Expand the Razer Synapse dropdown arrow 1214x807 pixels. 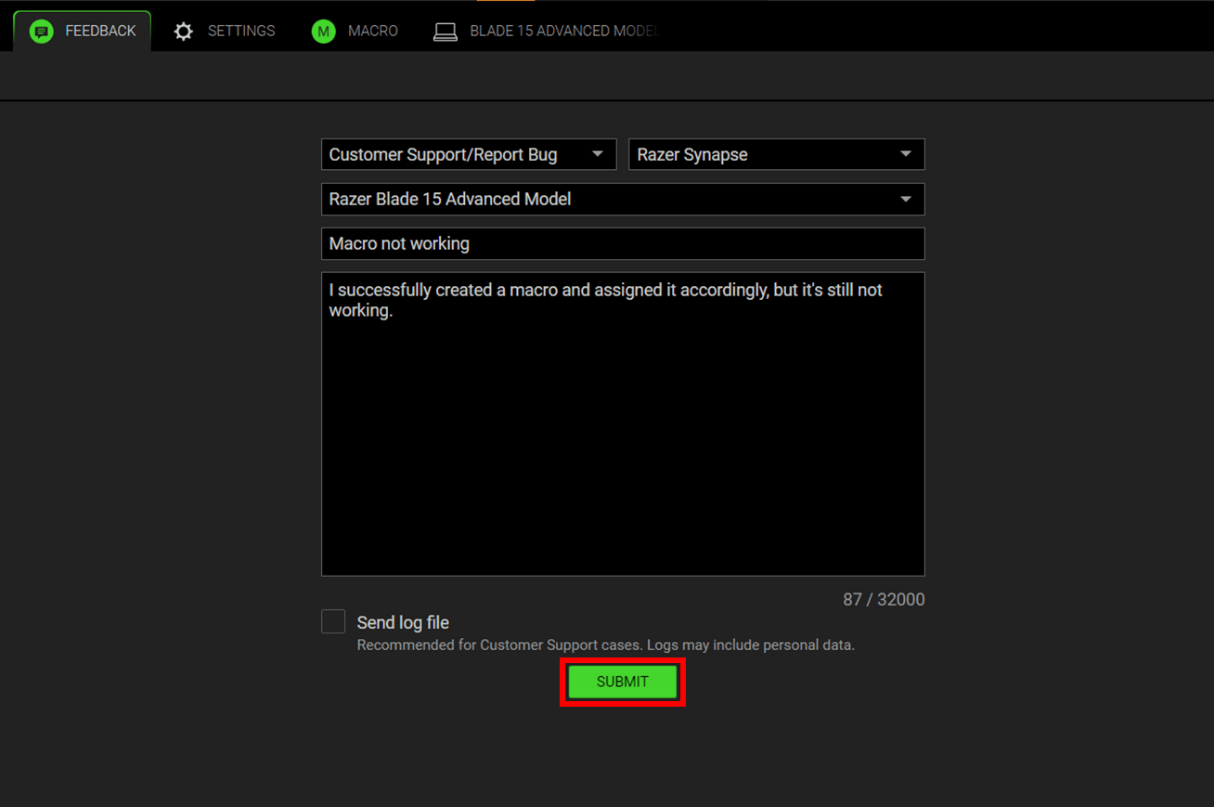click(x=905, y=154)
